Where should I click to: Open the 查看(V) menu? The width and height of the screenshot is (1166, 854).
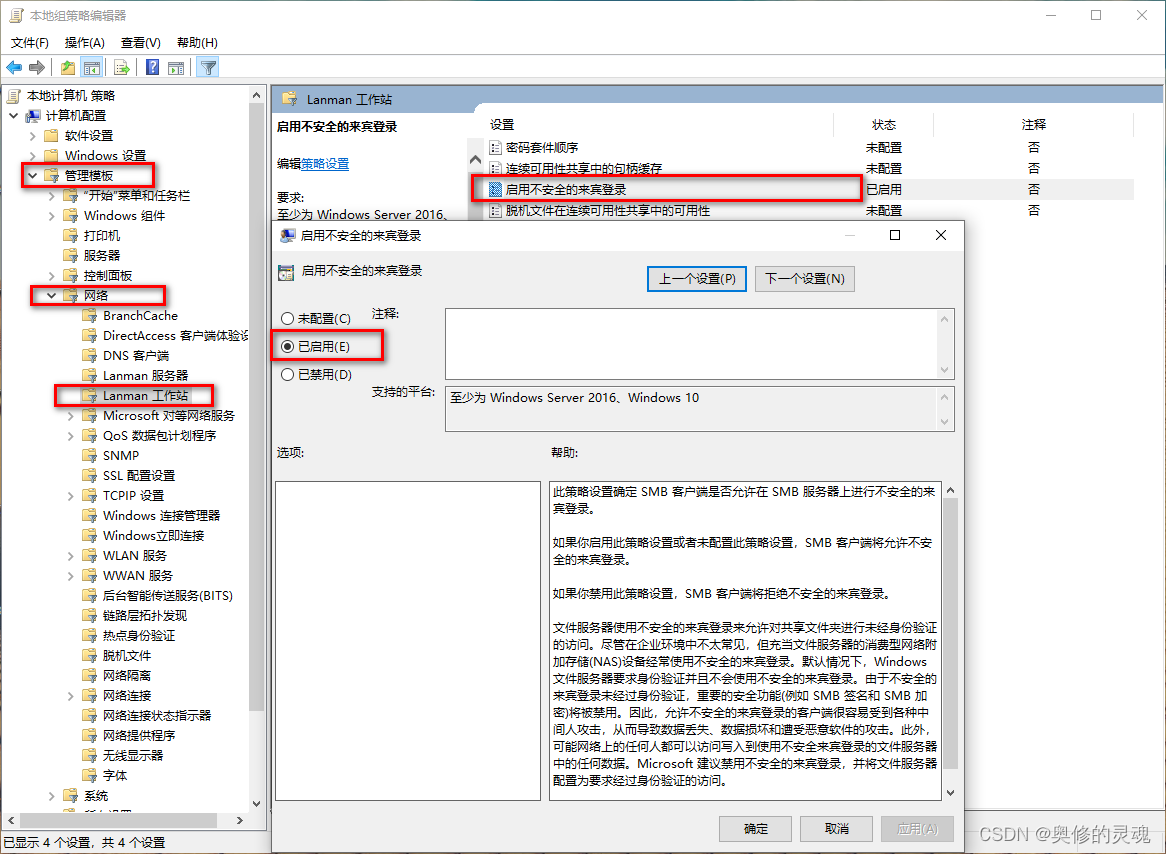pyautogui.click(x=141, y=42)
